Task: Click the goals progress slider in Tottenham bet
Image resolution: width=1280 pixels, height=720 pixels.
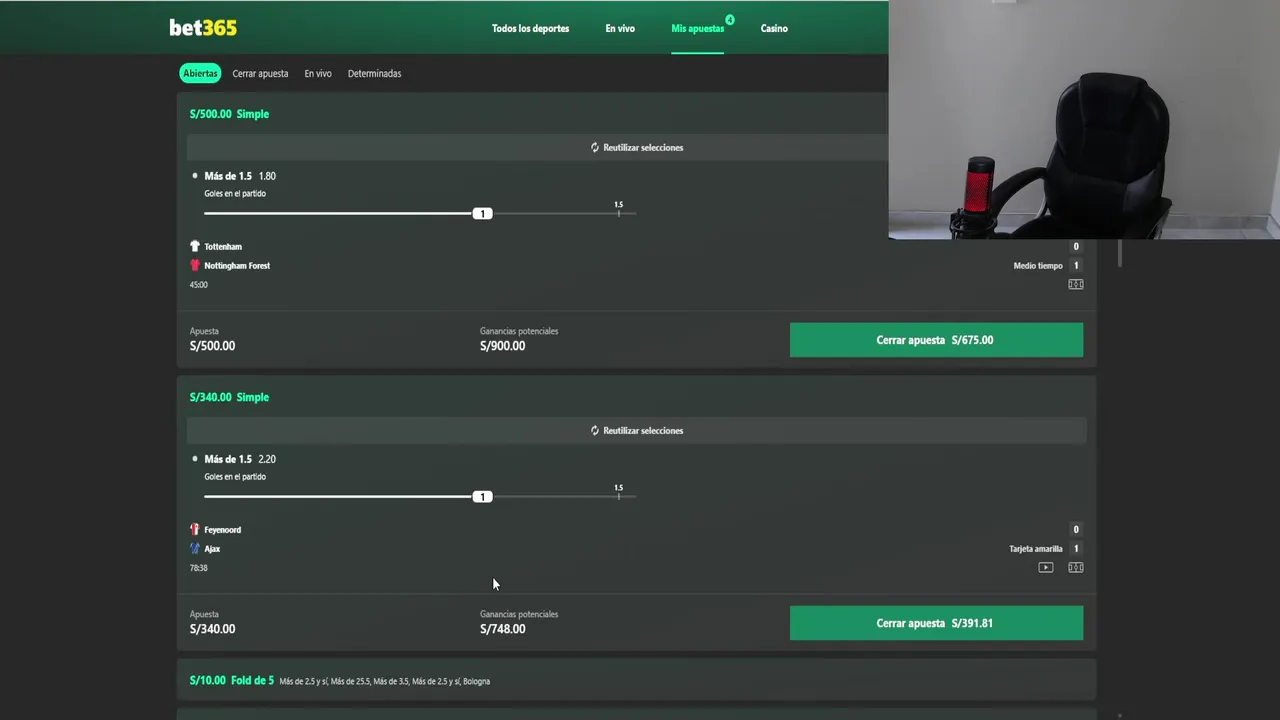Action: tap(420, 213)
